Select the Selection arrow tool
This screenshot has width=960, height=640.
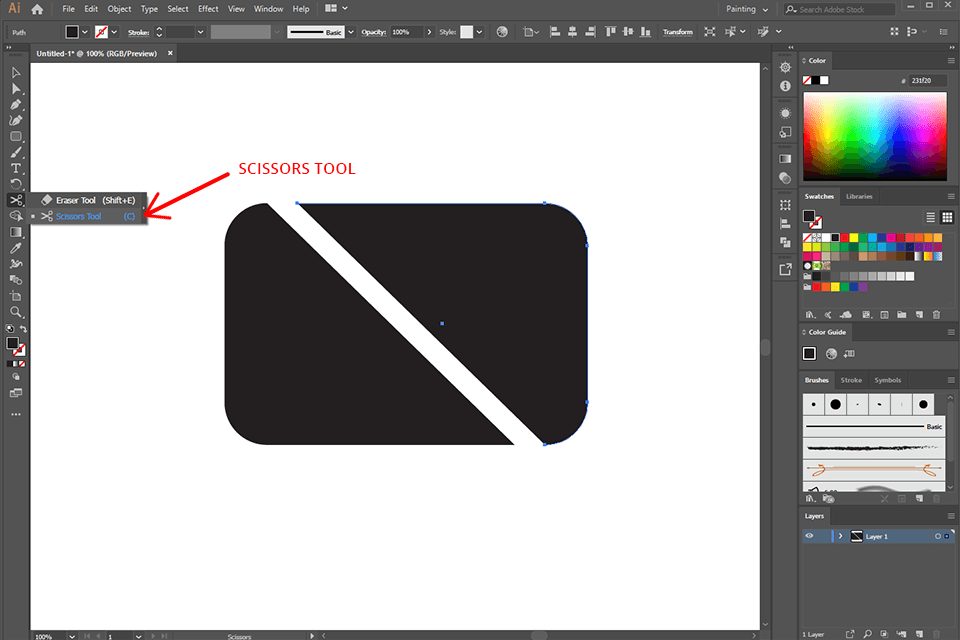pos(16,73)
